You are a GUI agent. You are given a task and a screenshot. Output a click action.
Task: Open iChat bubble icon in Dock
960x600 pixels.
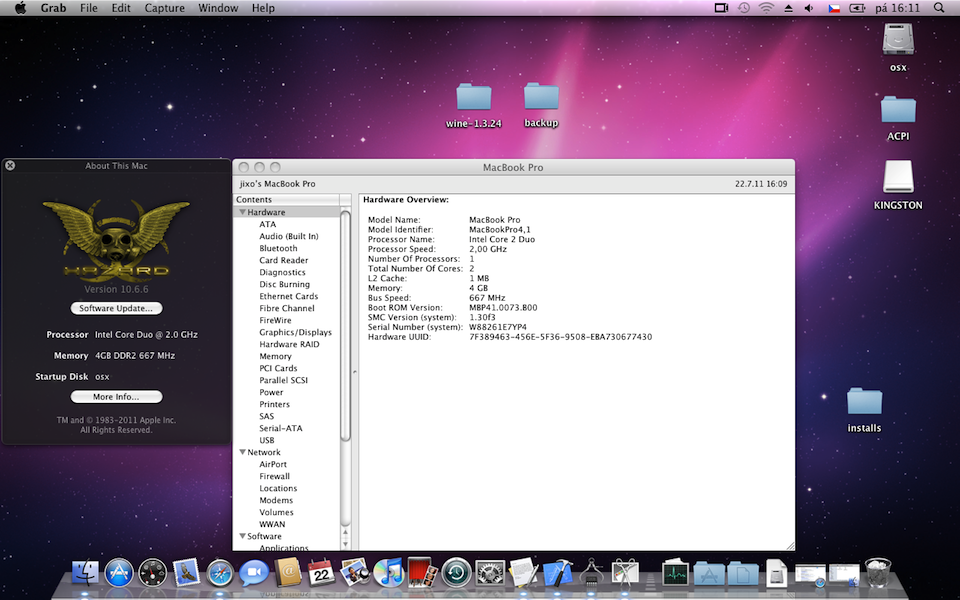click(x=253, y=573)
